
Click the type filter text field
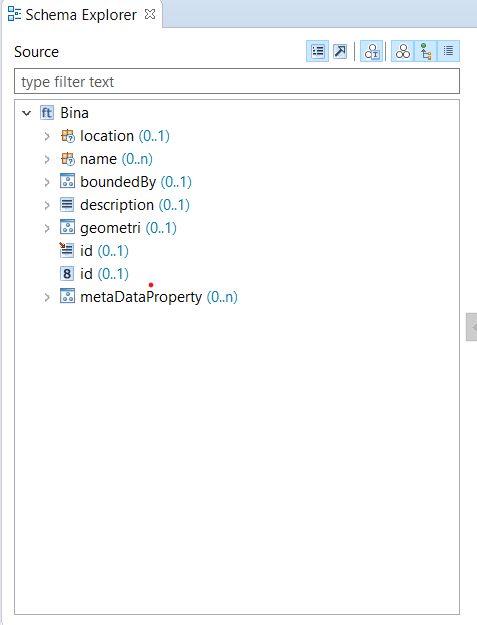point(237,81)
